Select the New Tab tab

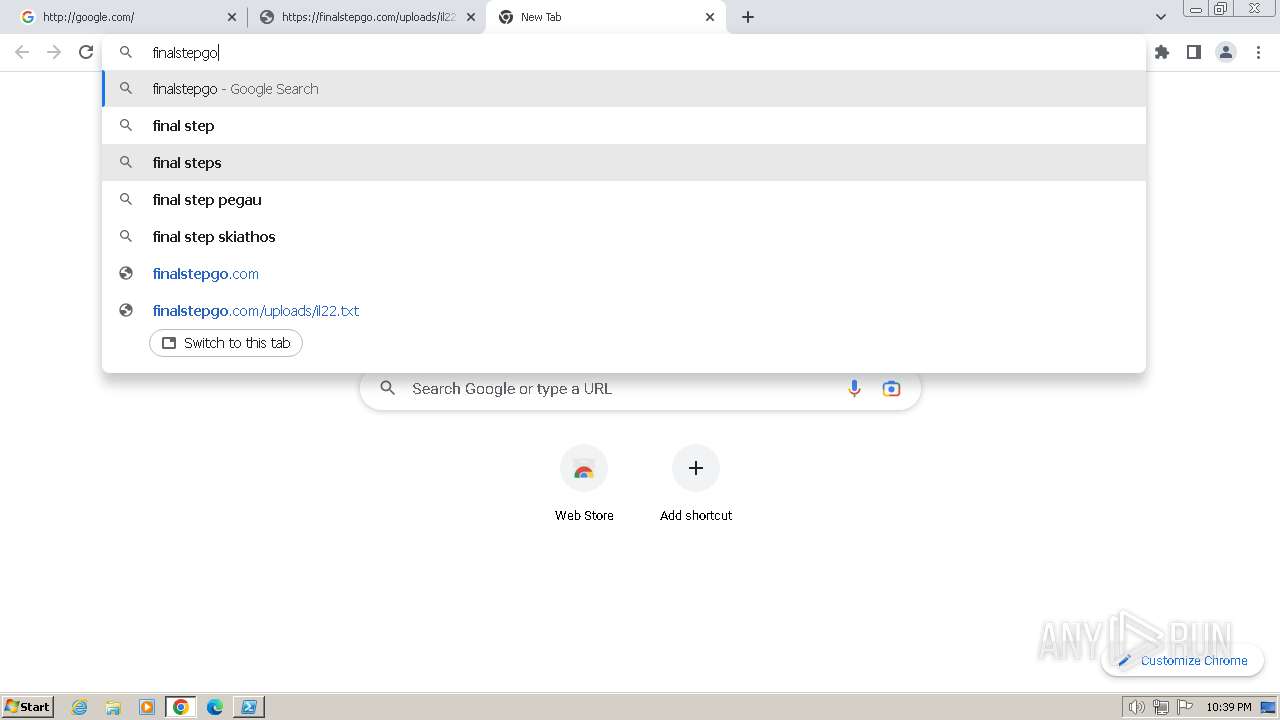605,17
